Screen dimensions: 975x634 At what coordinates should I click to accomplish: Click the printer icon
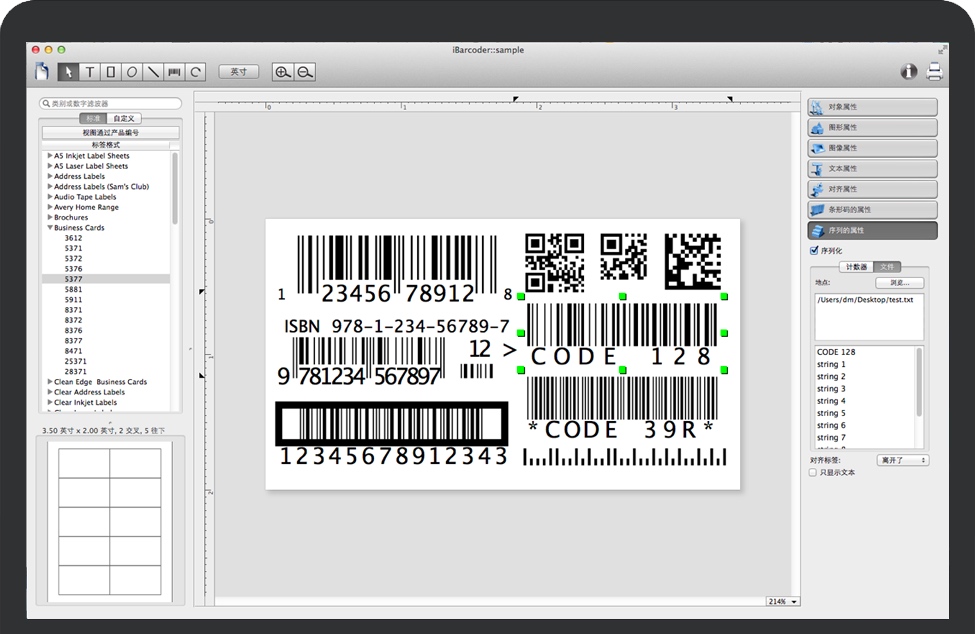coord(934,71)
